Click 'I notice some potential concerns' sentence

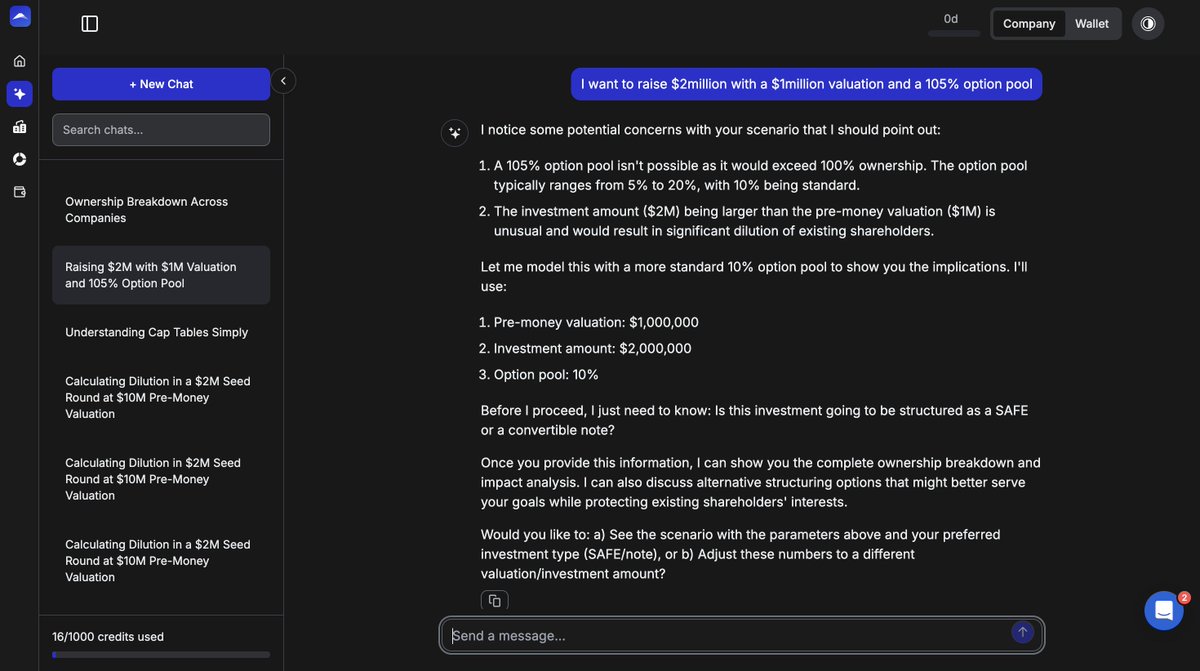711,129
